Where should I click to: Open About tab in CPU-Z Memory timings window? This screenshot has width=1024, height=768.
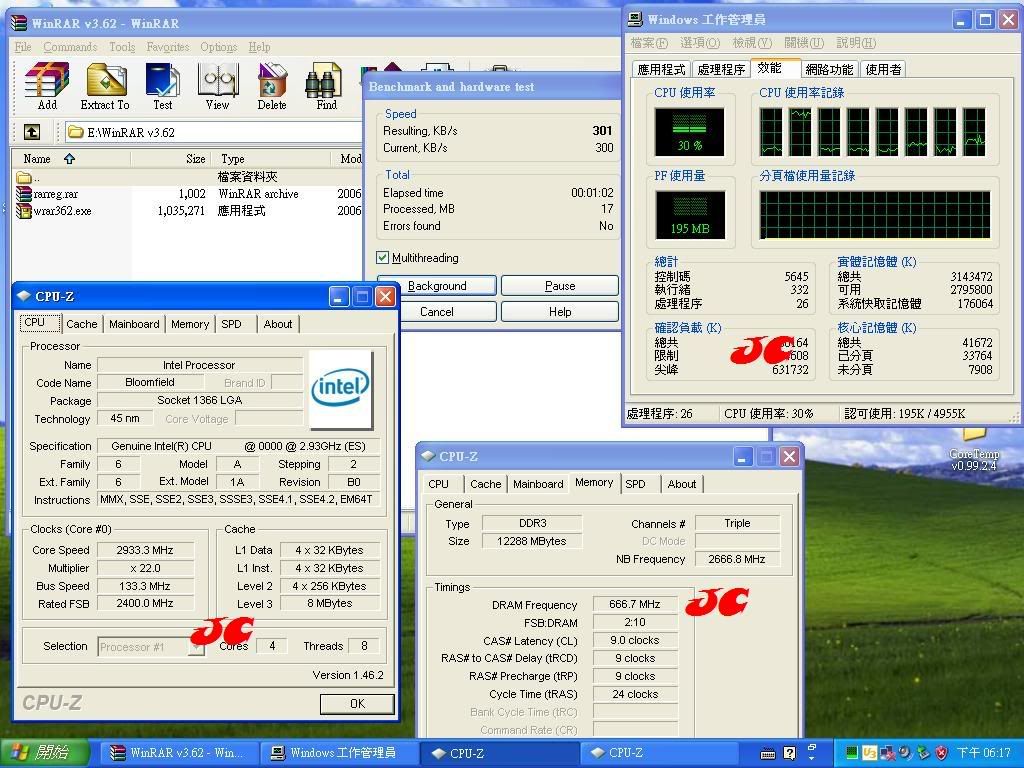point(682,484)
